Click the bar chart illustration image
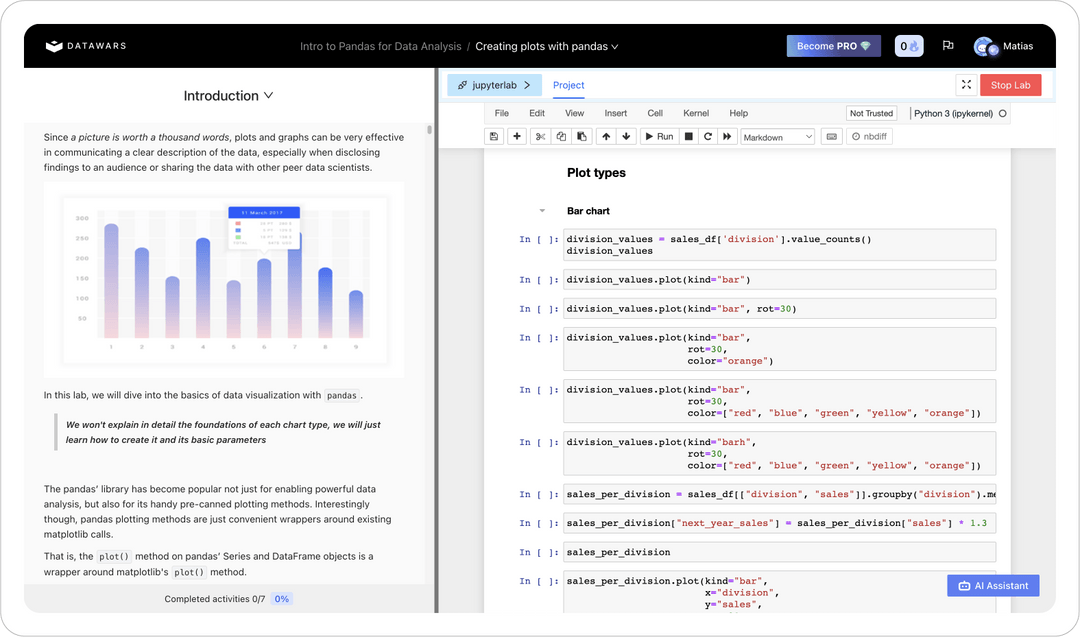Viewport: 1080px width, 637px height. coord(224,280)
